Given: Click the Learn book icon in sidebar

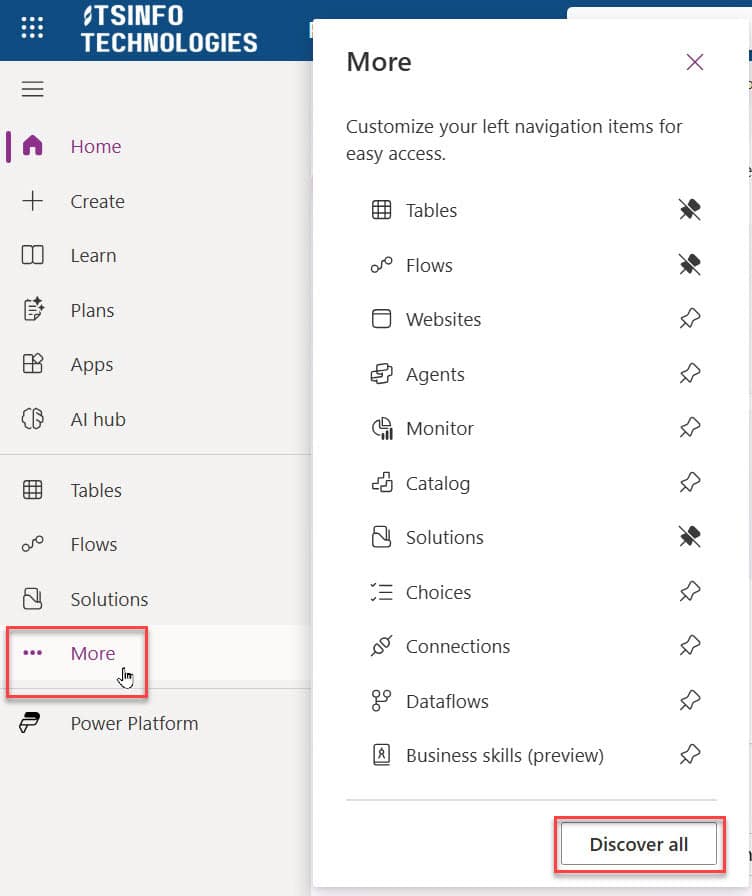Looking at the screenshot, I should point(33,255).
